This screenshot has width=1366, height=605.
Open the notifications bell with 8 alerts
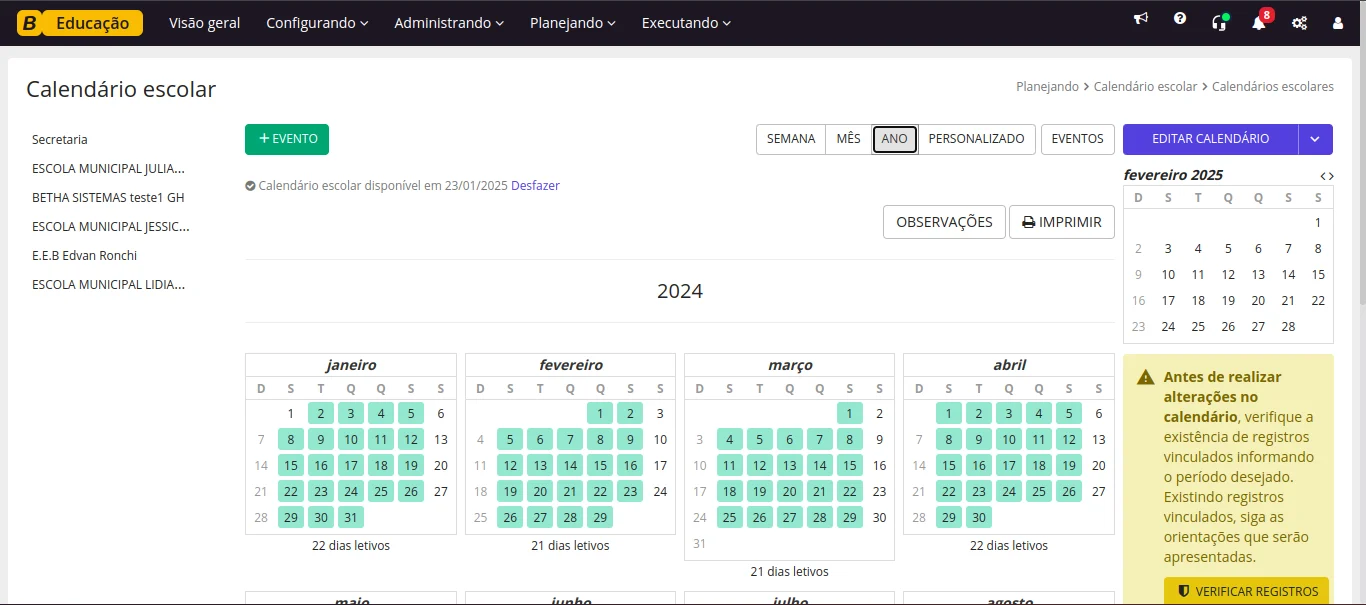[1259, 22]
